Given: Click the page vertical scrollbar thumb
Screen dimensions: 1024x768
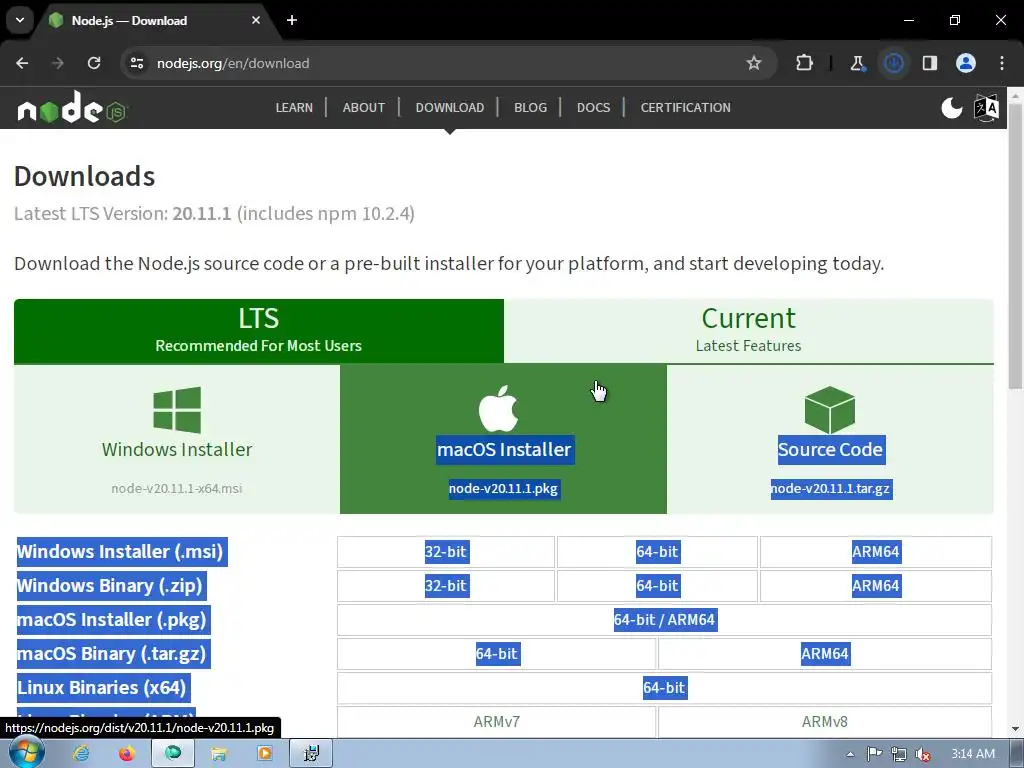Looking at the screenshot, I should click(1016, 245).
